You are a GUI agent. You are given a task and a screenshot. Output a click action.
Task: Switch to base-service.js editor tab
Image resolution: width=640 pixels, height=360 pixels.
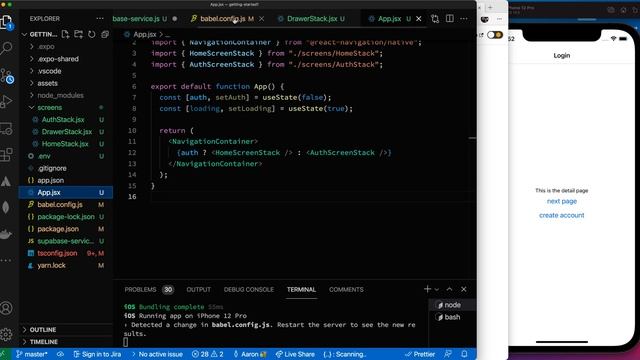coord(139,19)
